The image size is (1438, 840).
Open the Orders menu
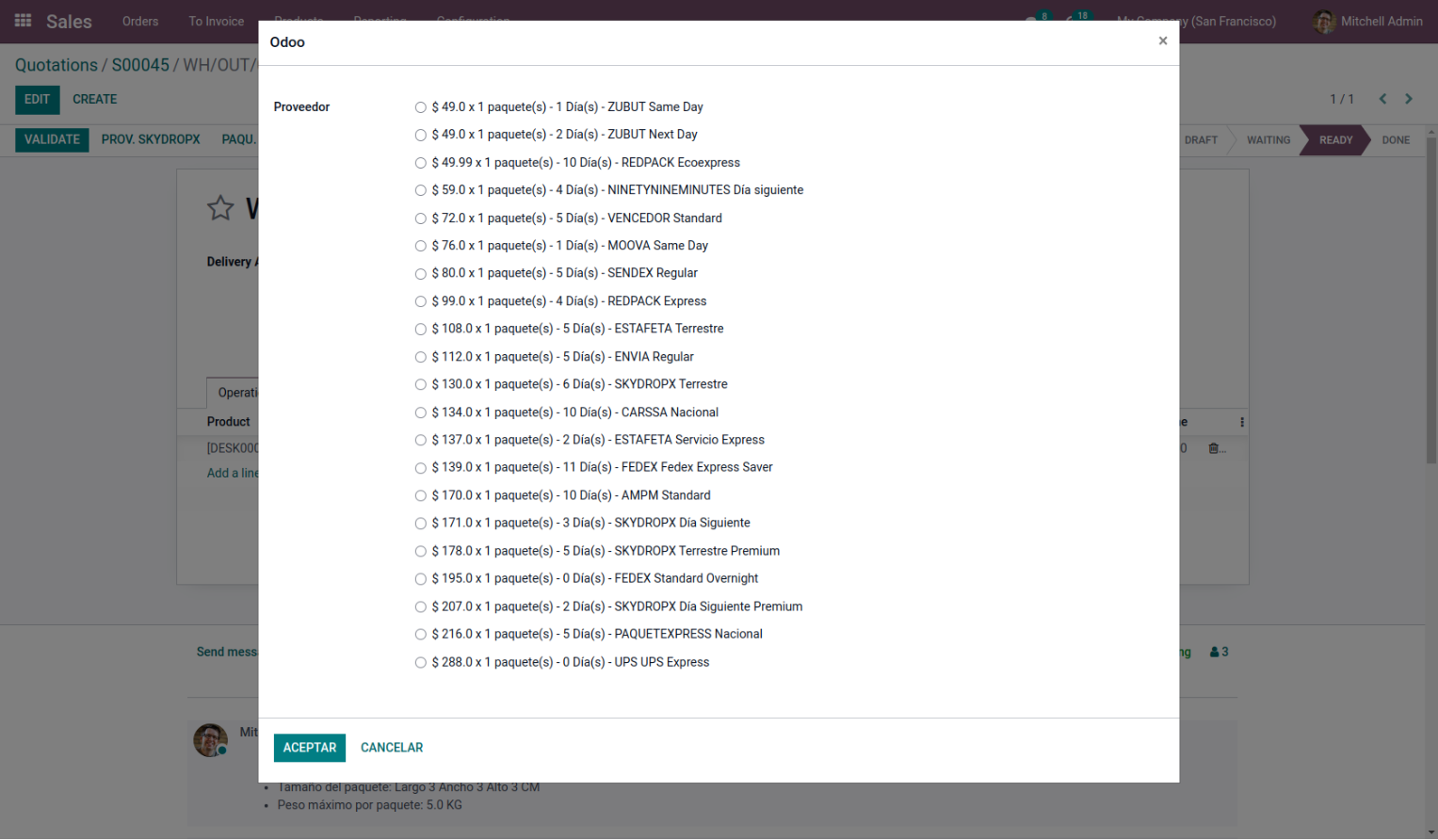click(x=140, y=21)
